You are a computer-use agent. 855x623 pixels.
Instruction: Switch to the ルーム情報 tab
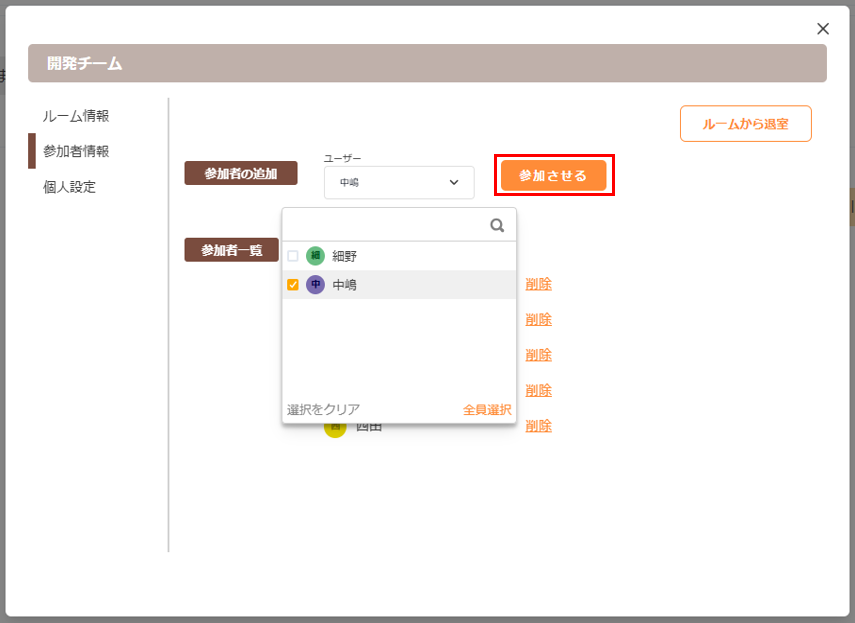(x=76, y=116)
